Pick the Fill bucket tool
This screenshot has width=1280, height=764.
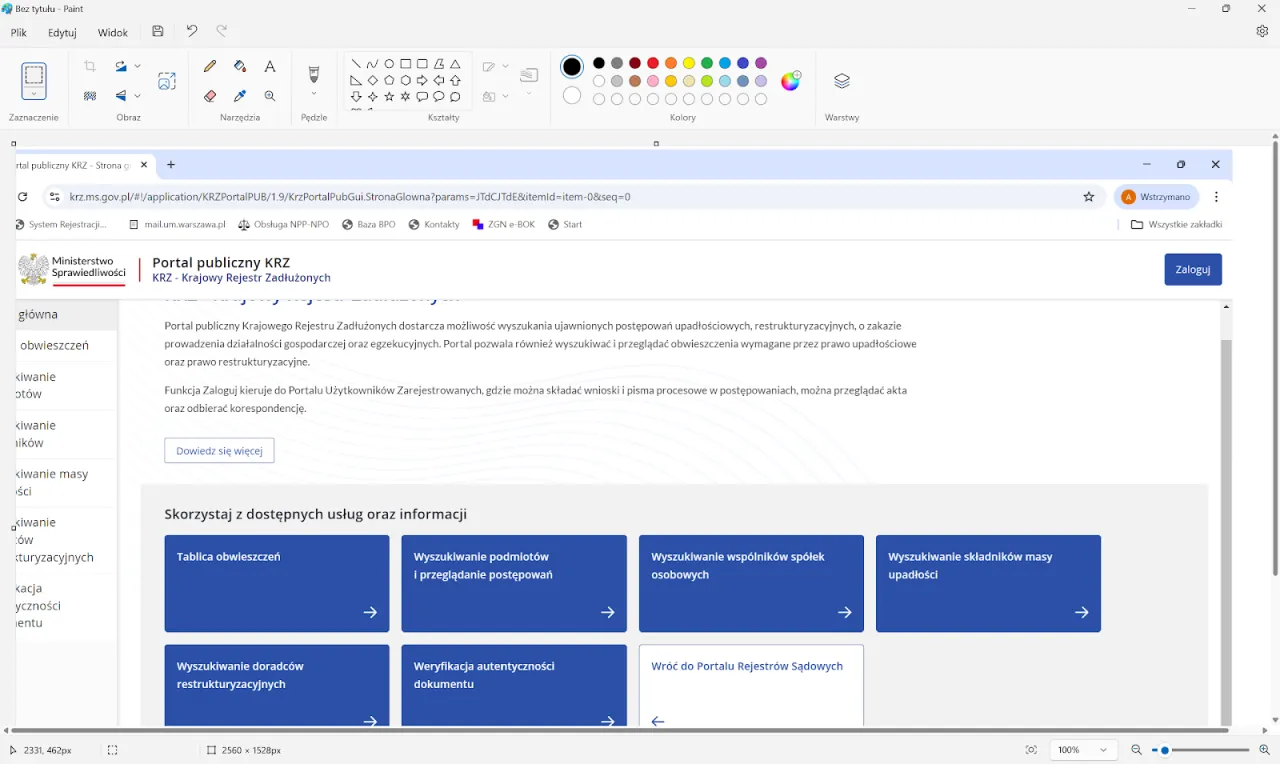click(240, 67)
